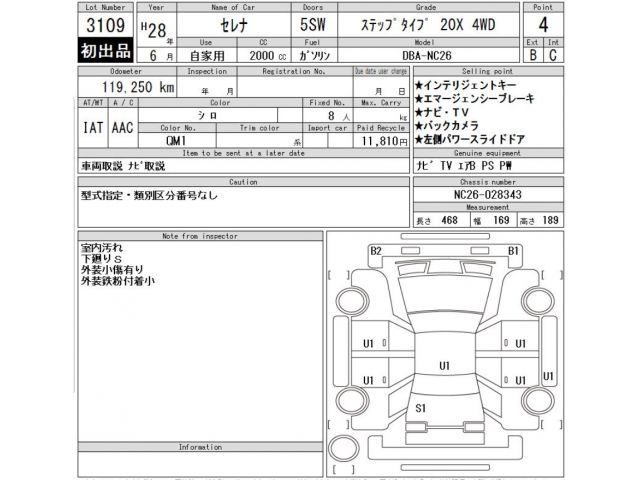Click the grade point value 4
The image size is (640, 480).
600,24
